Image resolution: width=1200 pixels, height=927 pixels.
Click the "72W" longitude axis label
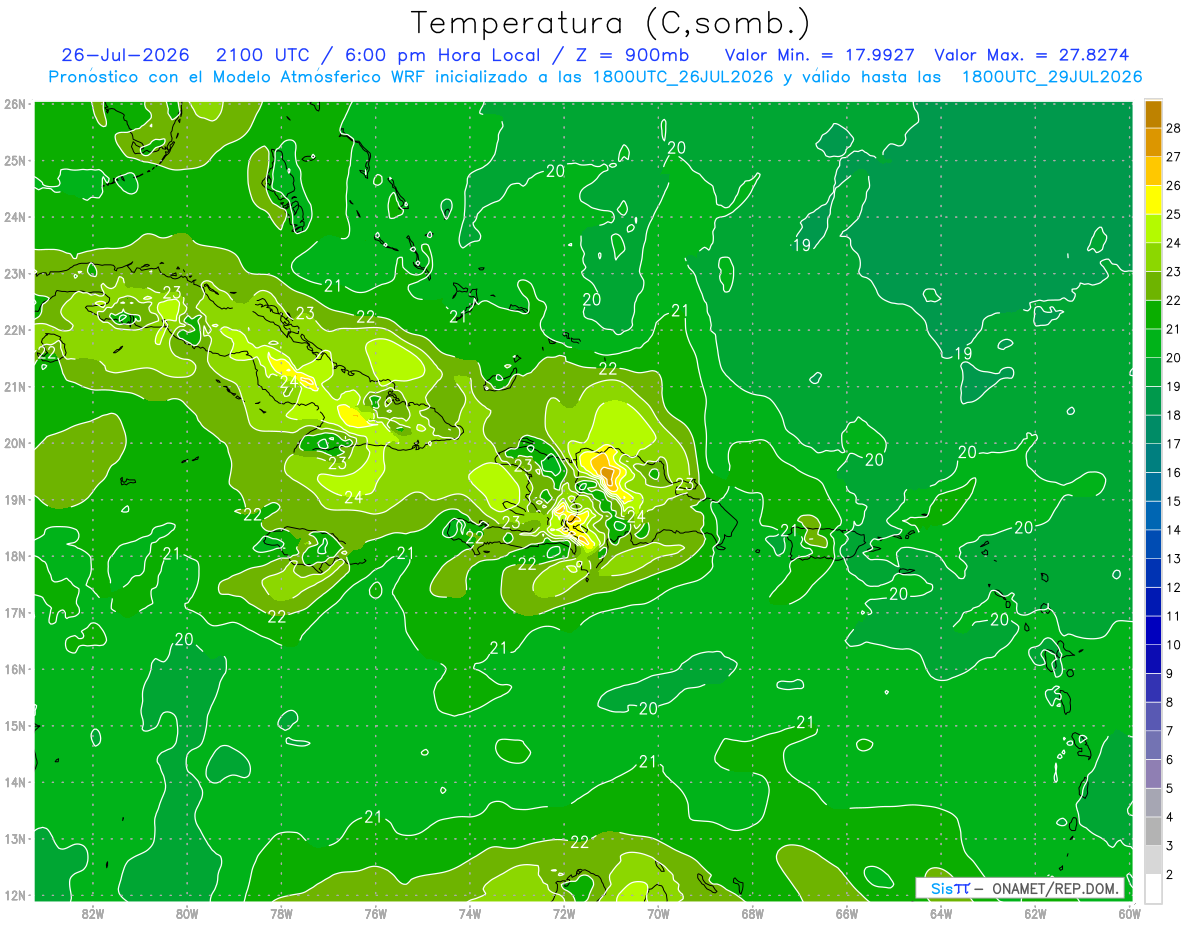pos(564,912)
